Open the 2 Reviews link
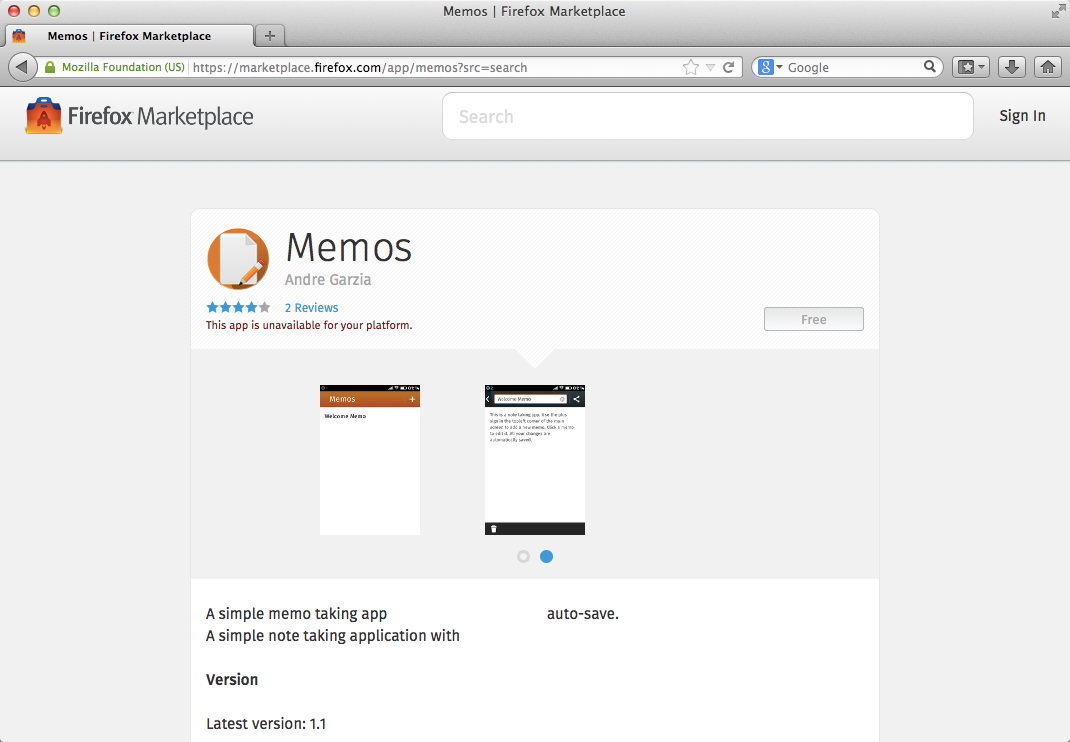 point(311,307)
